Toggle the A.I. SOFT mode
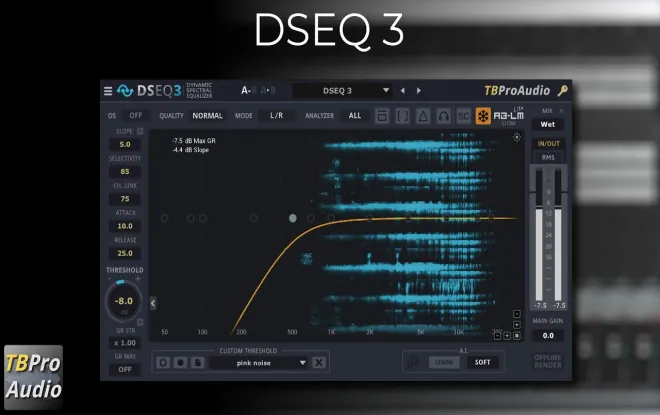The width and height of the screenshot is (660, 415). point(482,362)
